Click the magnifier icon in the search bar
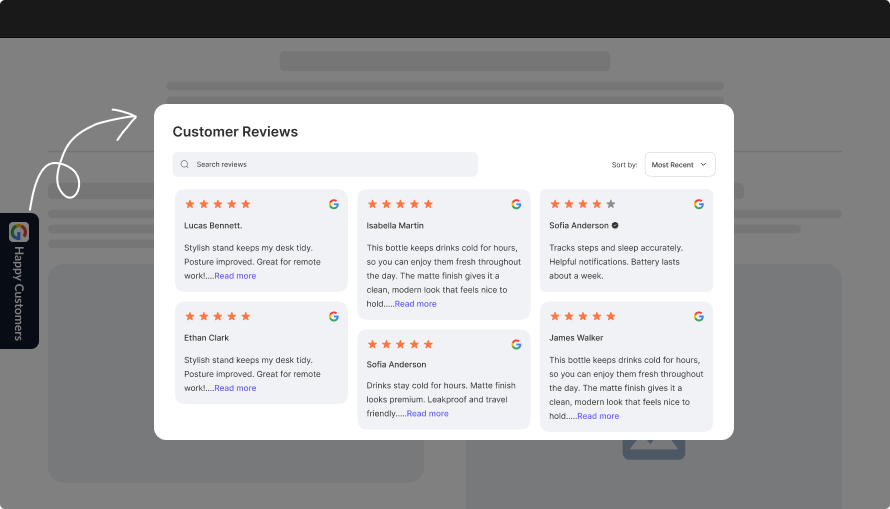890x509 pixels. (185, 164)
